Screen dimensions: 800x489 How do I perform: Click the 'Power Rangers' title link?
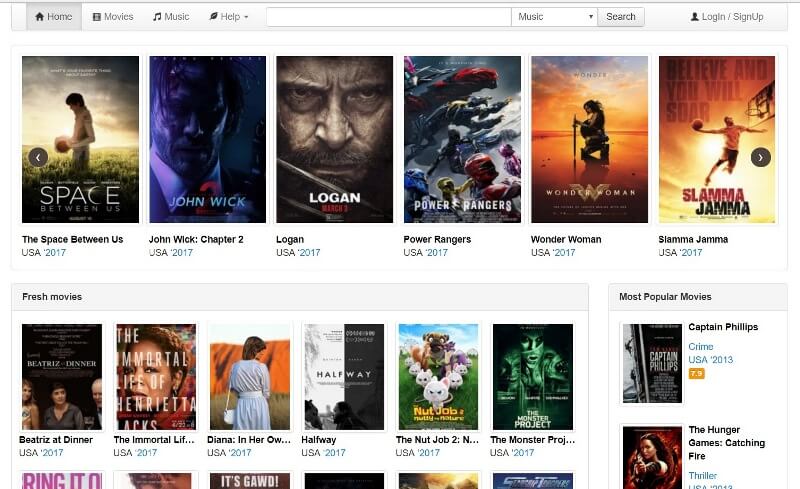click(x=437, y=239)
